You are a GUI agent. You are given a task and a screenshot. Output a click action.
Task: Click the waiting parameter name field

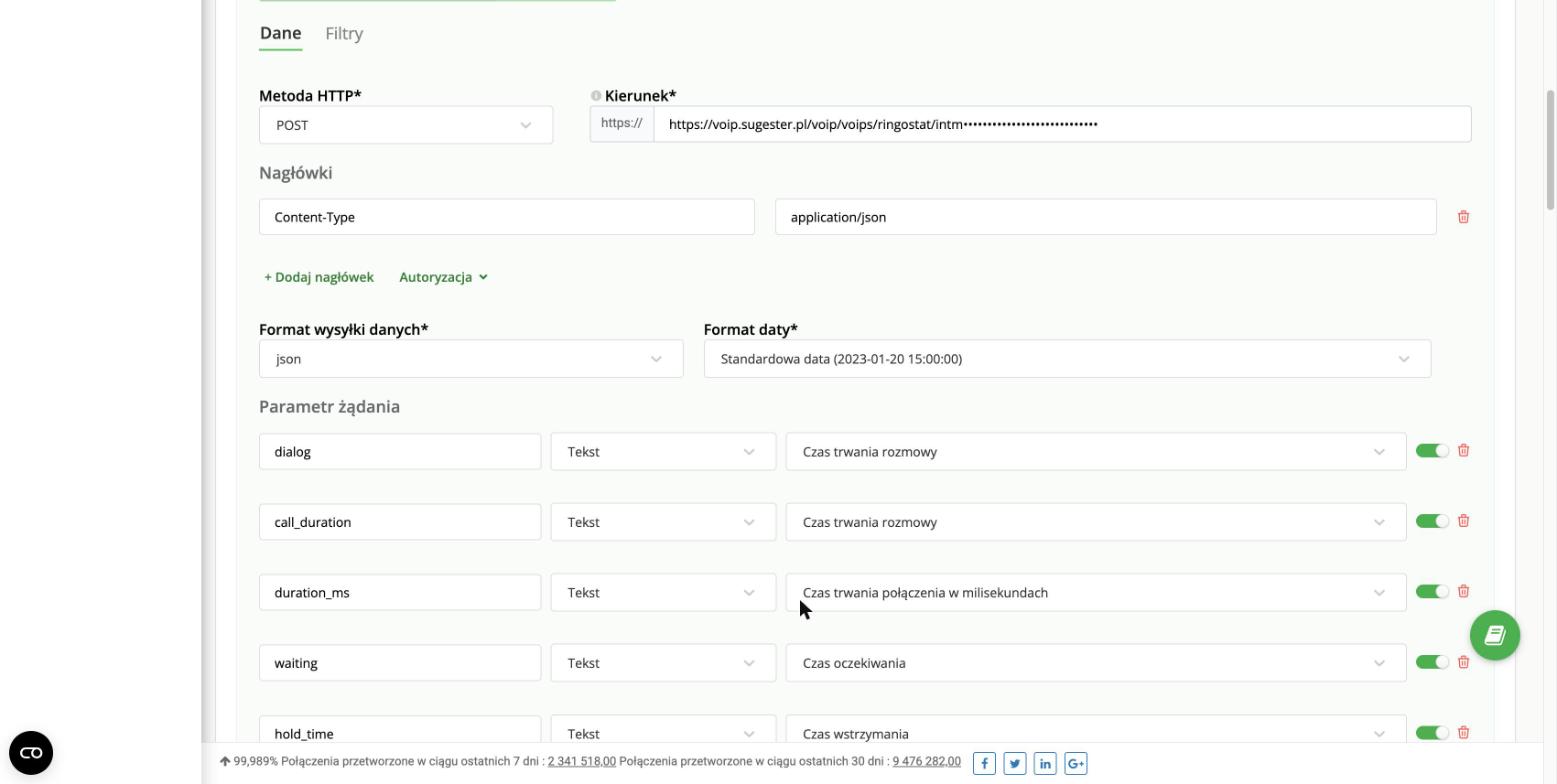pyautogui.click(x=400, y=663)
